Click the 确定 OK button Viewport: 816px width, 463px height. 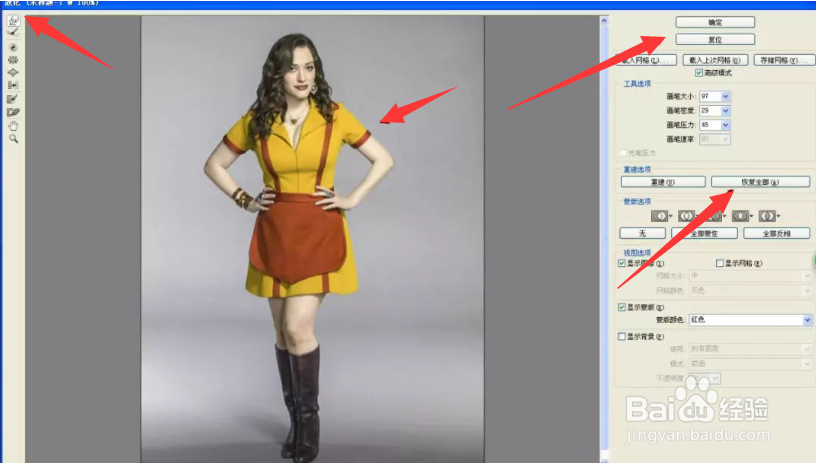(715, 22)
